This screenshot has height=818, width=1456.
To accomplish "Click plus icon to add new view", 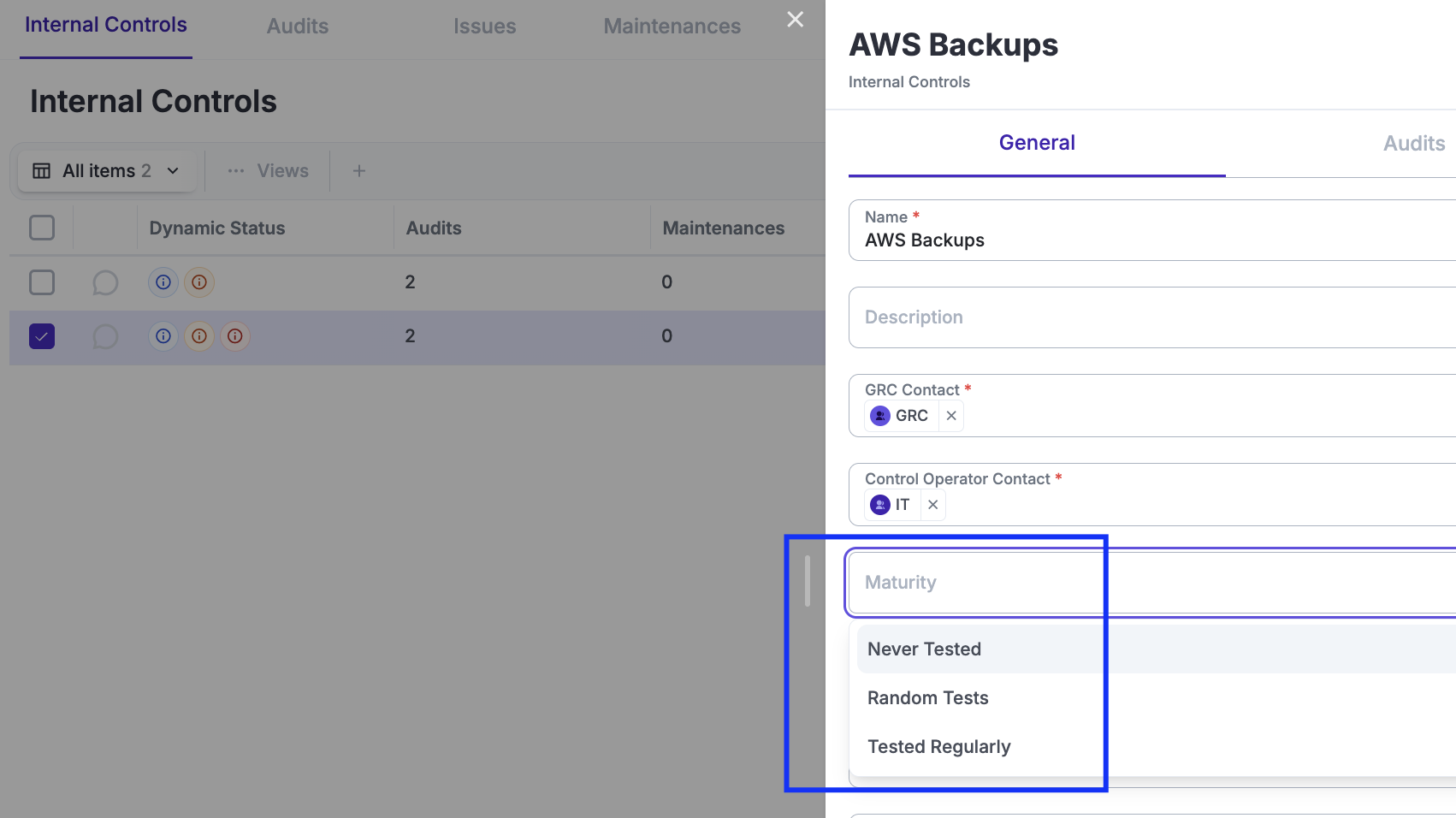I will point(359,171).
